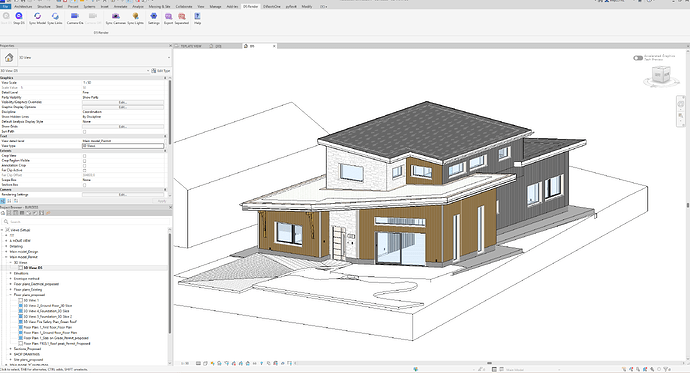Toggle the Section Box checkbox

84,185
